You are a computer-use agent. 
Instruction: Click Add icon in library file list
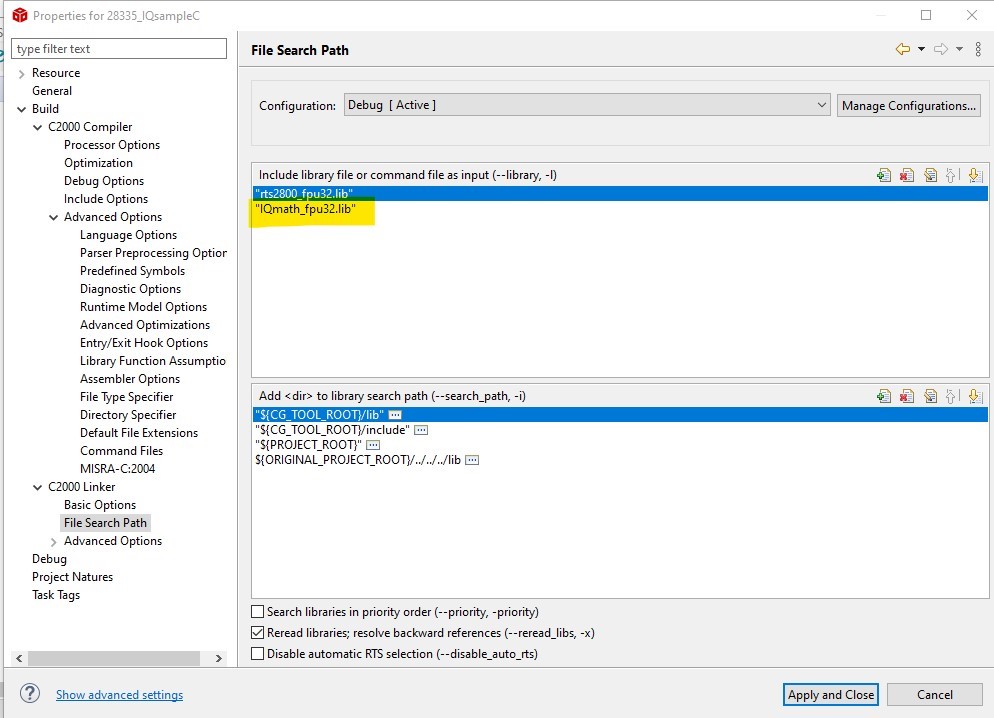[884, 176]
